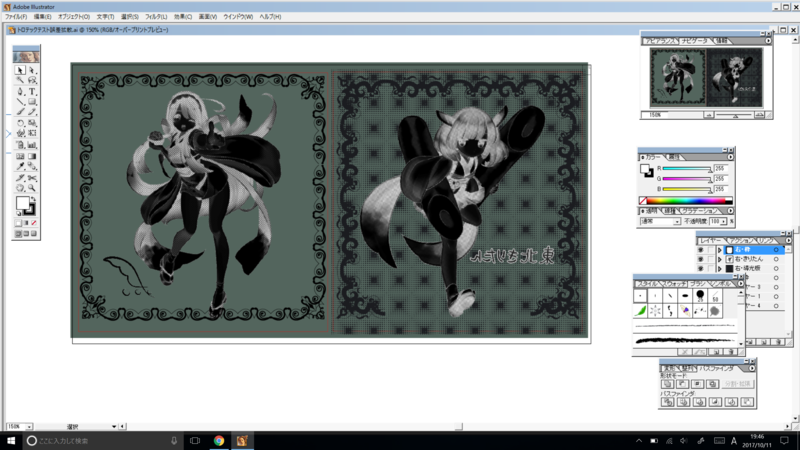Click the first Pathfinder shape mode button

[x=667, y=384]
